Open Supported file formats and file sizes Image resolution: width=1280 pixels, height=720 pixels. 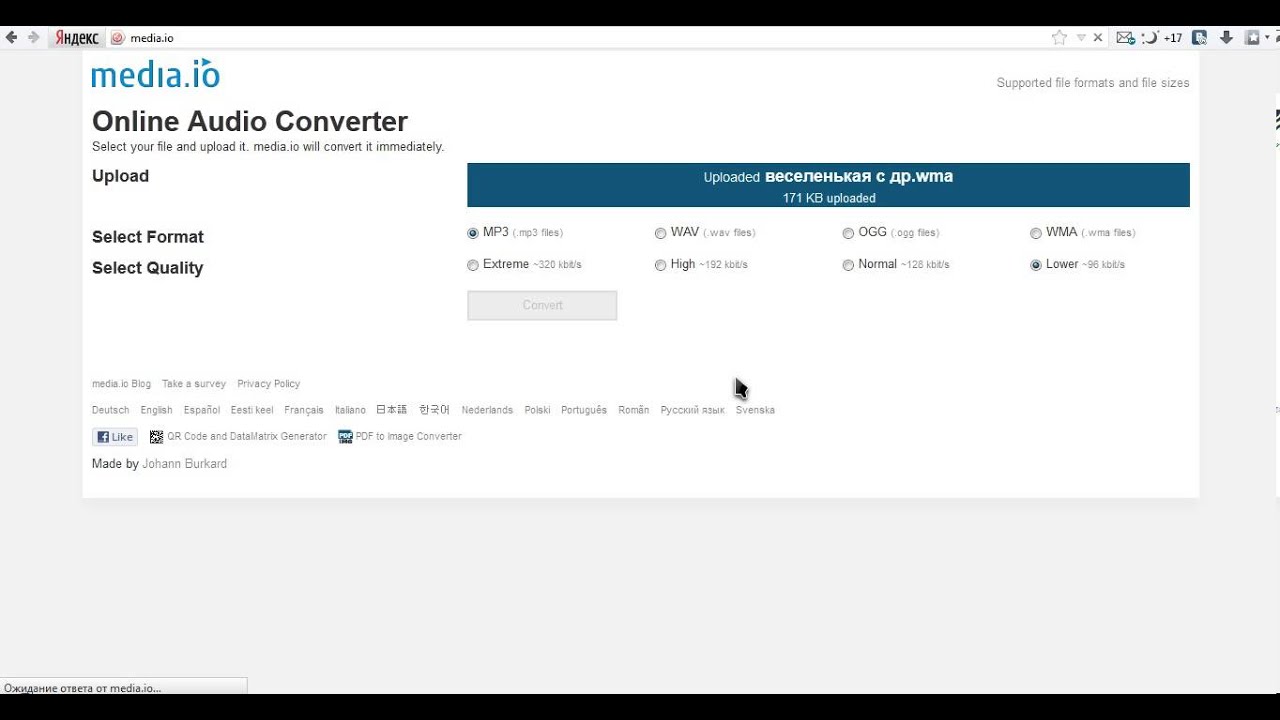(x=1093, y=83)
